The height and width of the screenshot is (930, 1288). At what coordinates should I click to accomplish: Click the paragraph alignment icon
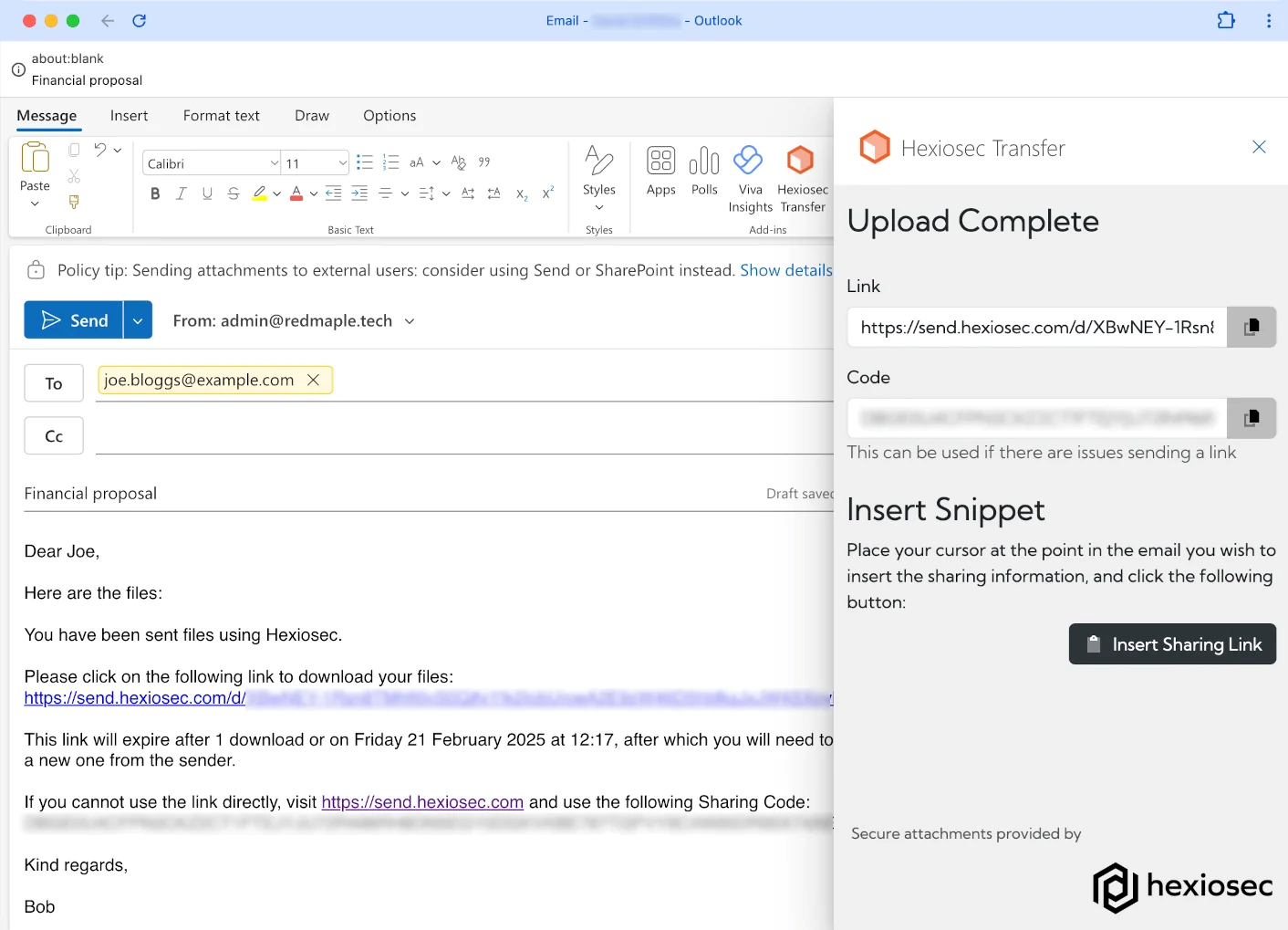tap(386, 193)
